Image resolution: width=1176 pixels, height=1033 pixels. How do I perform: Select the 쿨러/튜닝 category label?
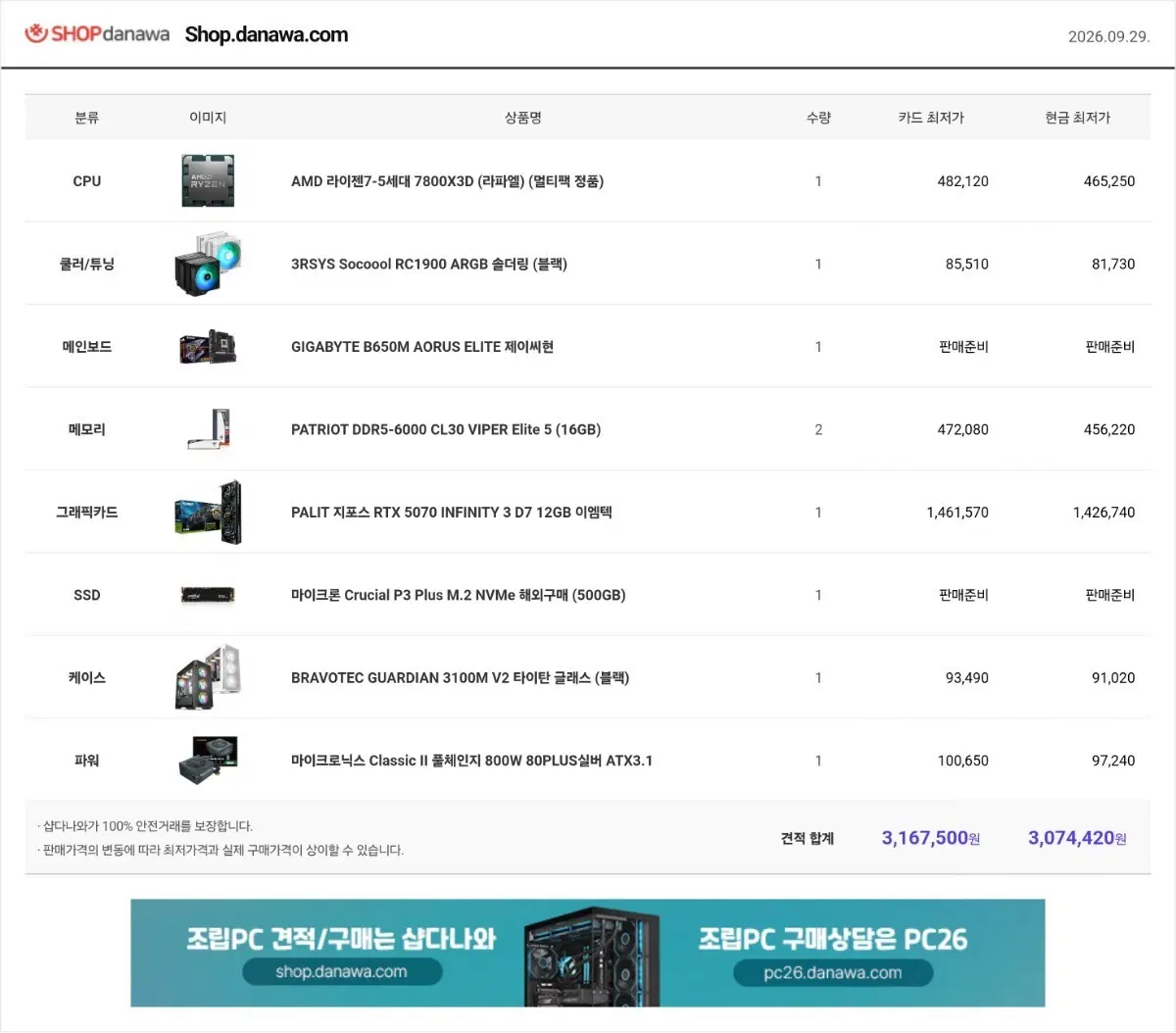[x=87, y=264]
